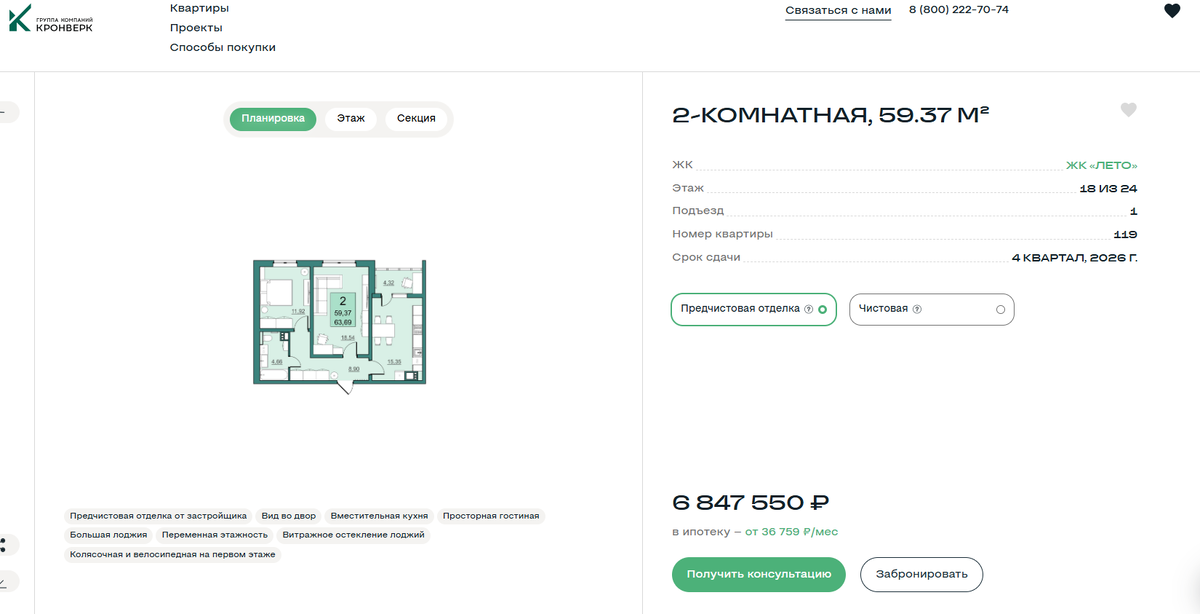Click the Переменная этажность tag

pos(214,535)
